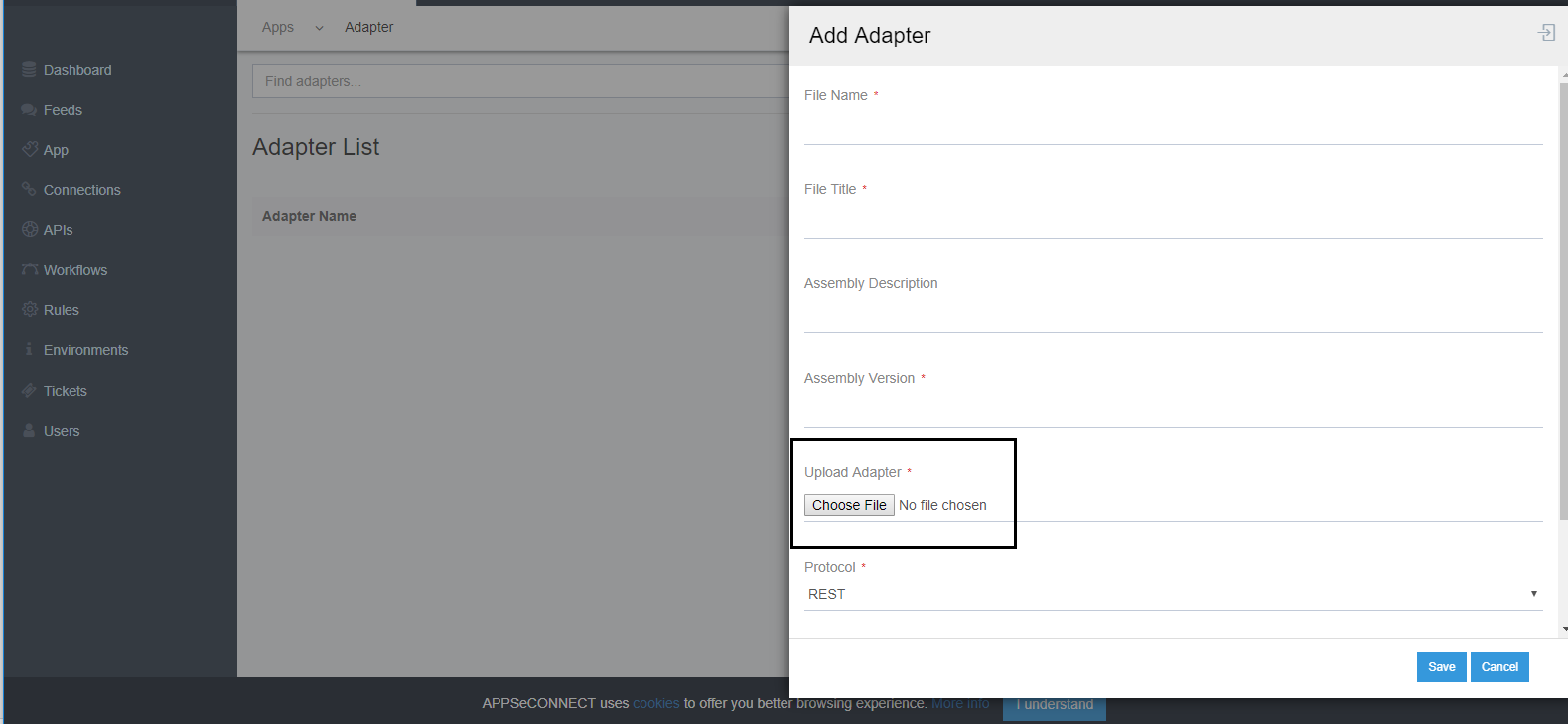
Task: Select Environments in the sidebar
Action: tap(86, 350)
